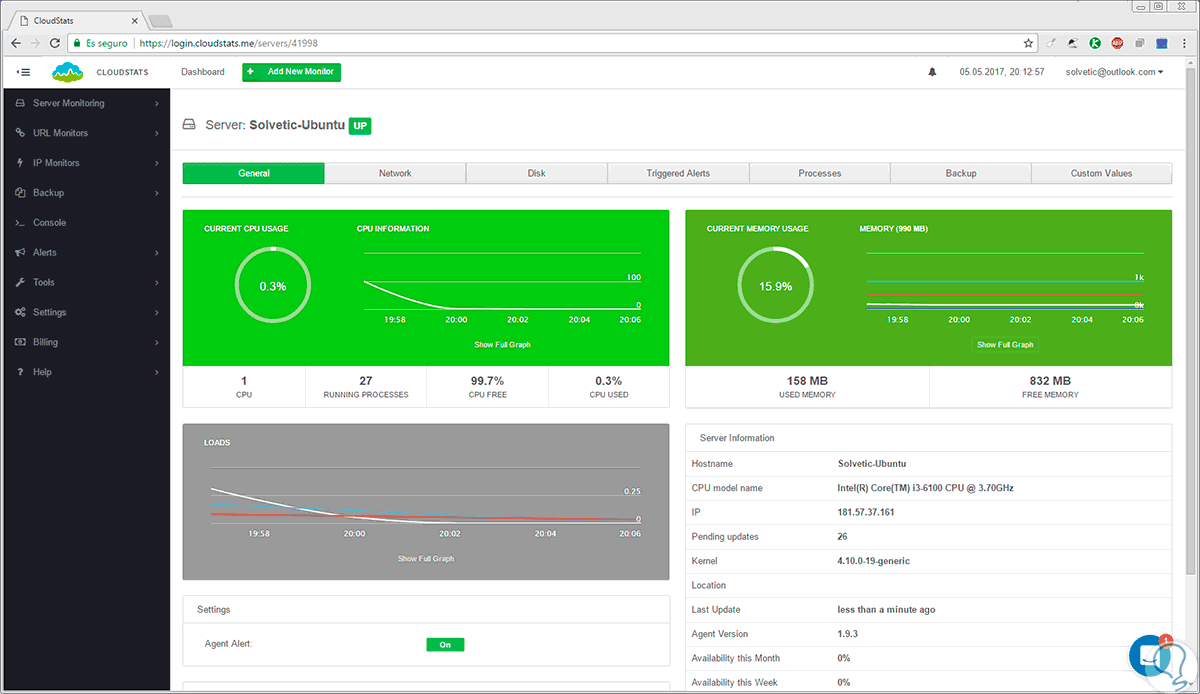
Task: Expand IP Monitors submenu chevron
Action: click(157, 163)
